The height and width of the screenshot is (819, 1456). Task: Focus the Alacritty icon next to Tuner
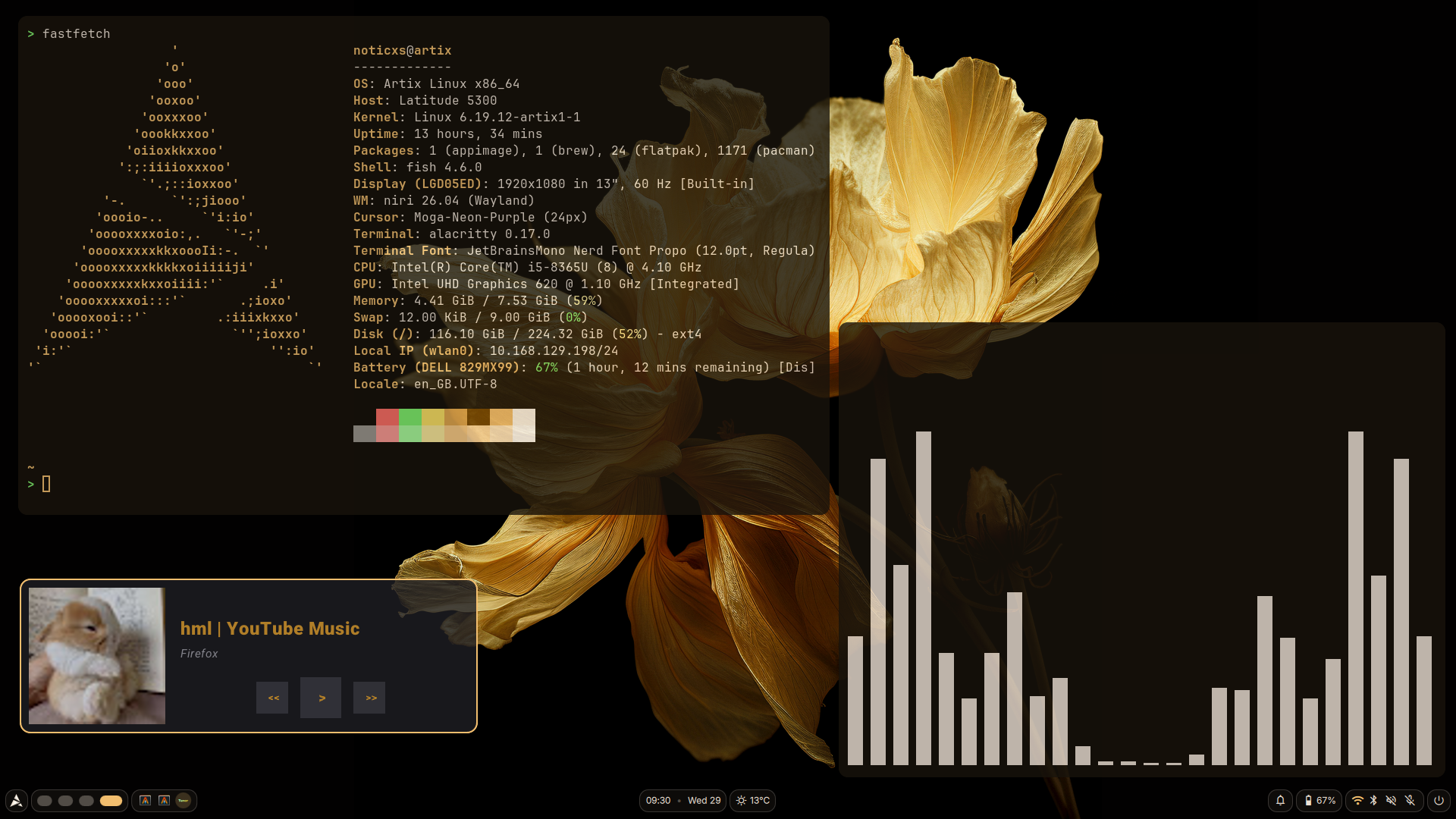(164, 800)
